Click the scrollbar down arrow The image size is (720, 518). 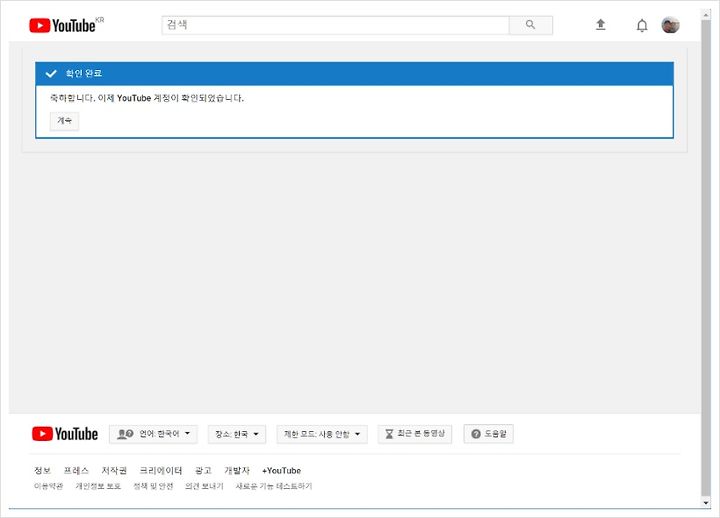point(706,503)
